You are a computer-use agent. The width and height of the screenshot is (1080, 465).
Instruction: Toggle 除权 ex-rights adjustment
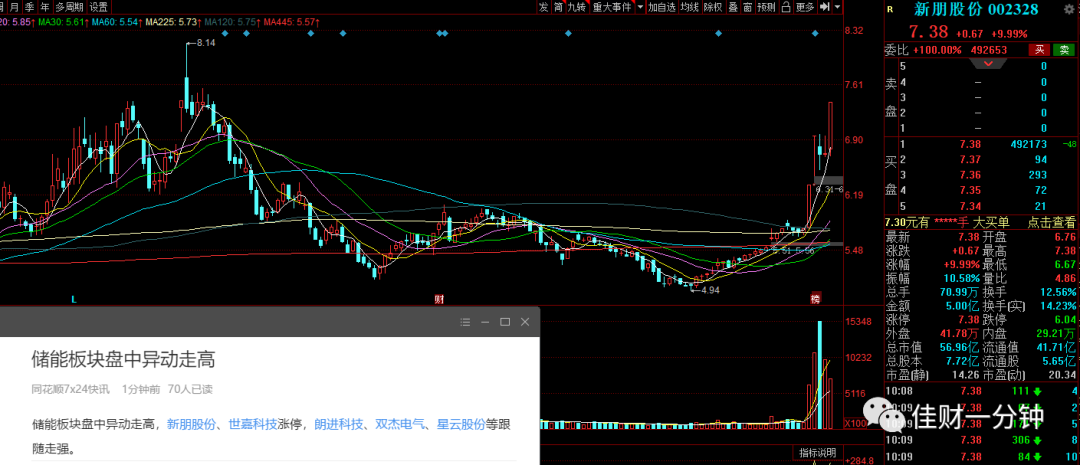[713, 7]
